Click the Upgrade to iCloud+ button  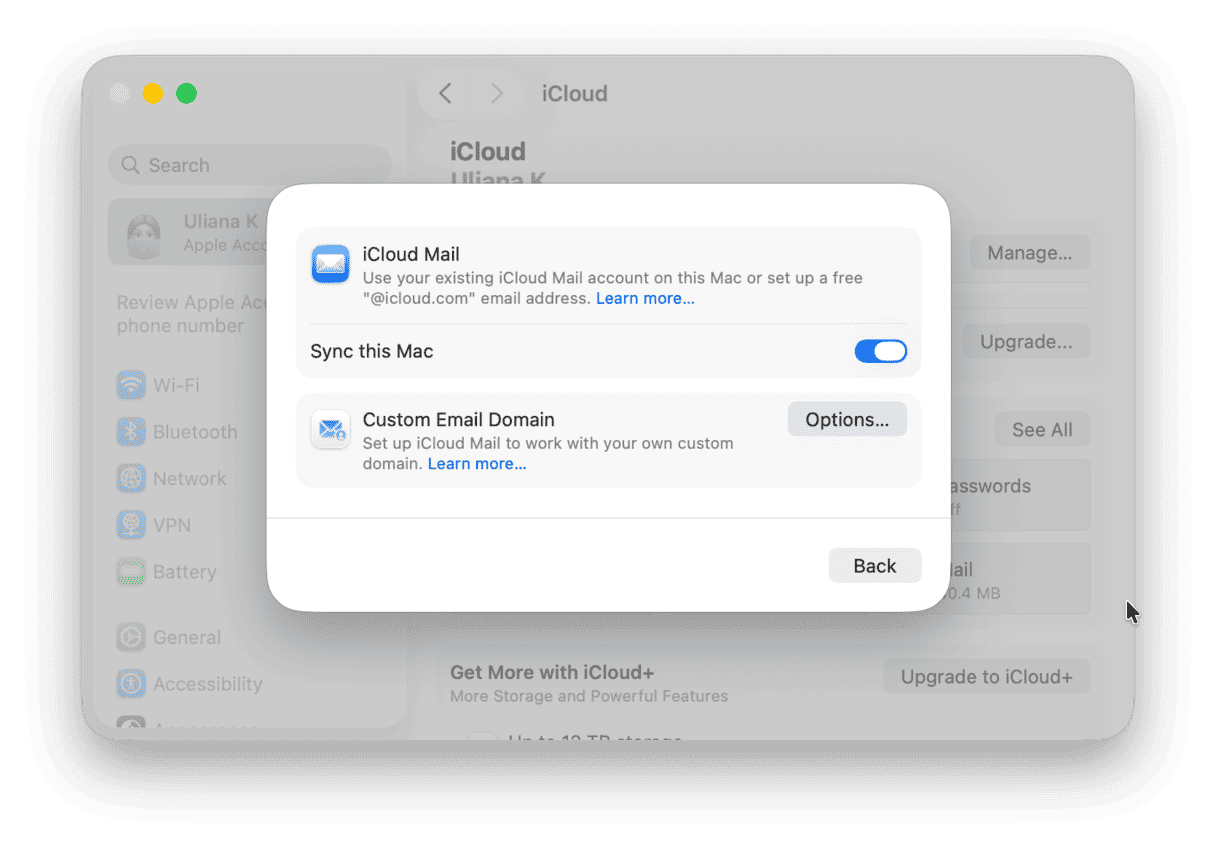[x=986, y=677]
